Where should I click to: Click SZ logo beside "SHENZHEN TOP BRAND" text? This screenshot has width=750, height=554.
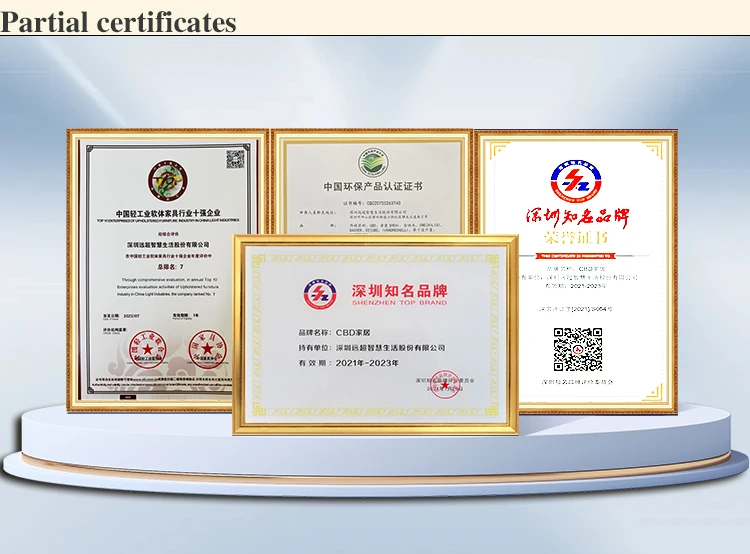pos(320,294)
